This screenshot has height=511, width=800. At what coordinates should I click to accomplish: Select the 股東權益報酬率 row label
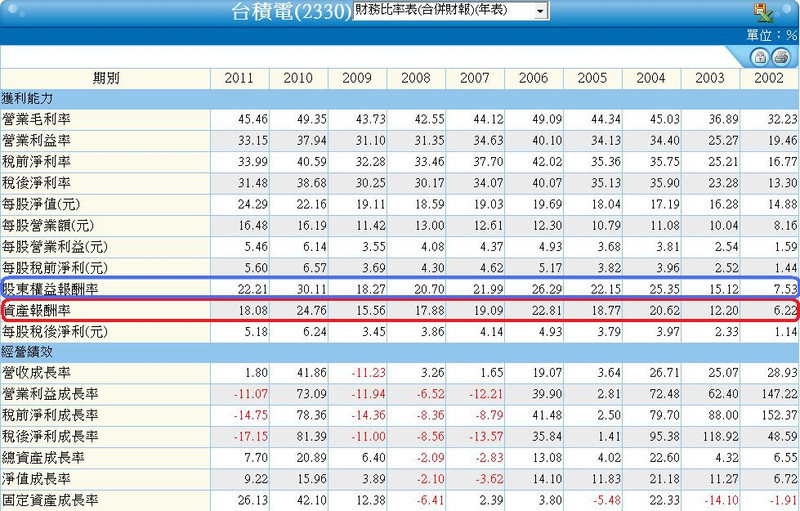tap(50, 290)
